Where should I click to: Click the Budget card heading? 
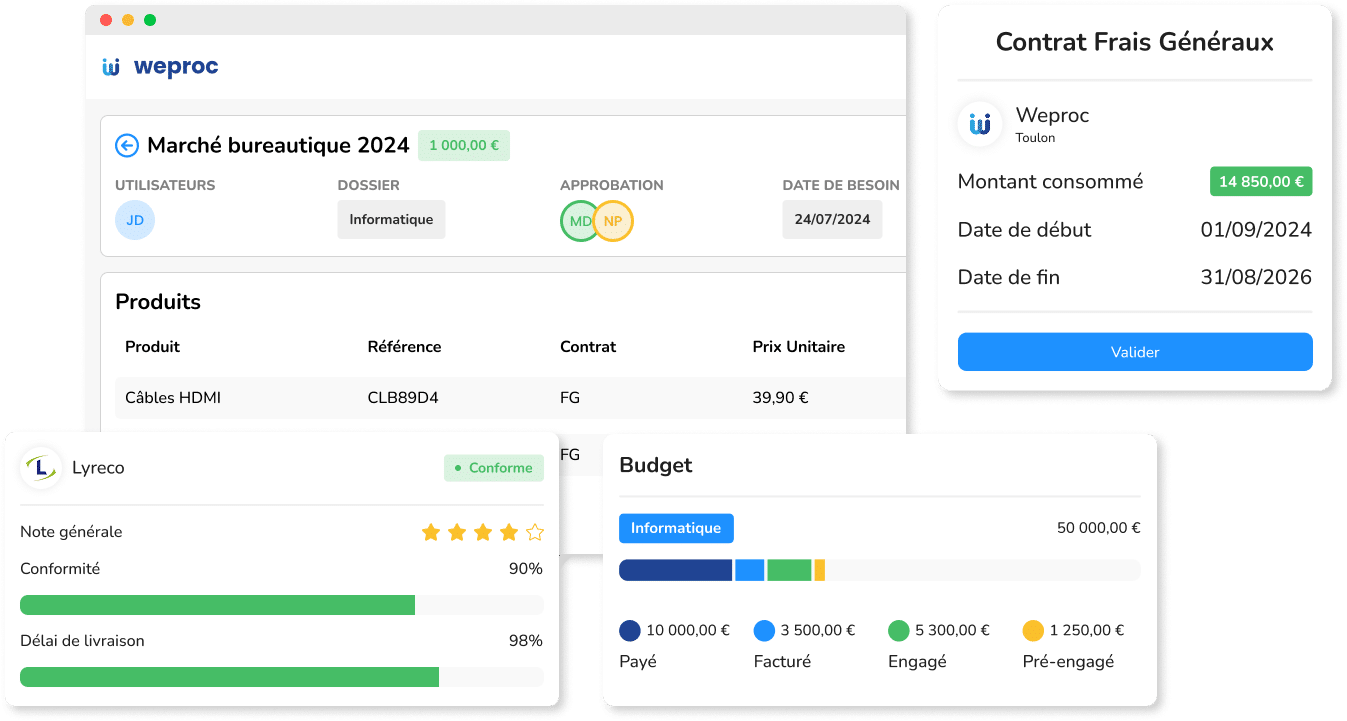[656, 465]
